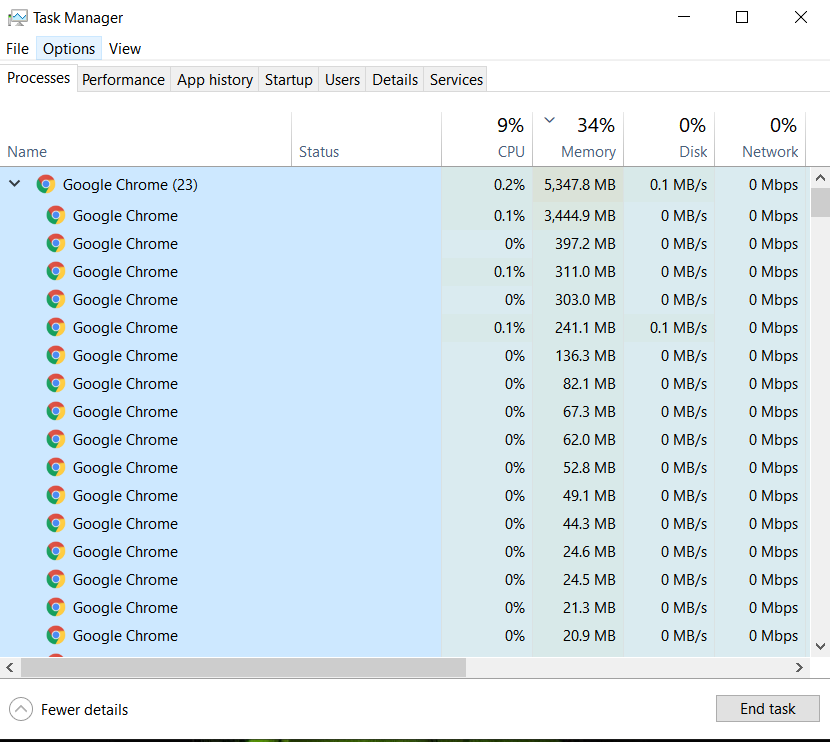Click Chrome icon in the 82.1 MB row
The image size is (830, 742).
point(56,383)
